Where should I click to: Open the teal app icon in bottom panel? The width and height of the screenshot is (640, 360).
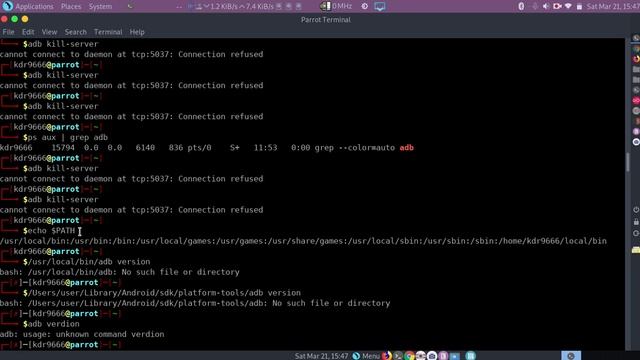click(470, 356)
